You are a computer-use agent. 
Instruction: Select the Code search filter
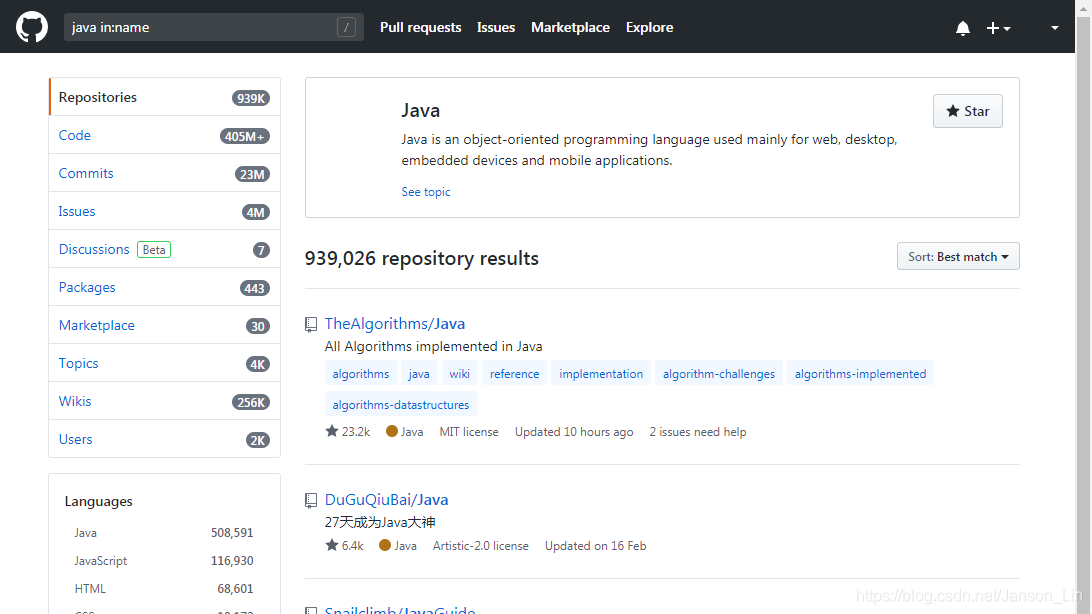click(x=164, y=135)
